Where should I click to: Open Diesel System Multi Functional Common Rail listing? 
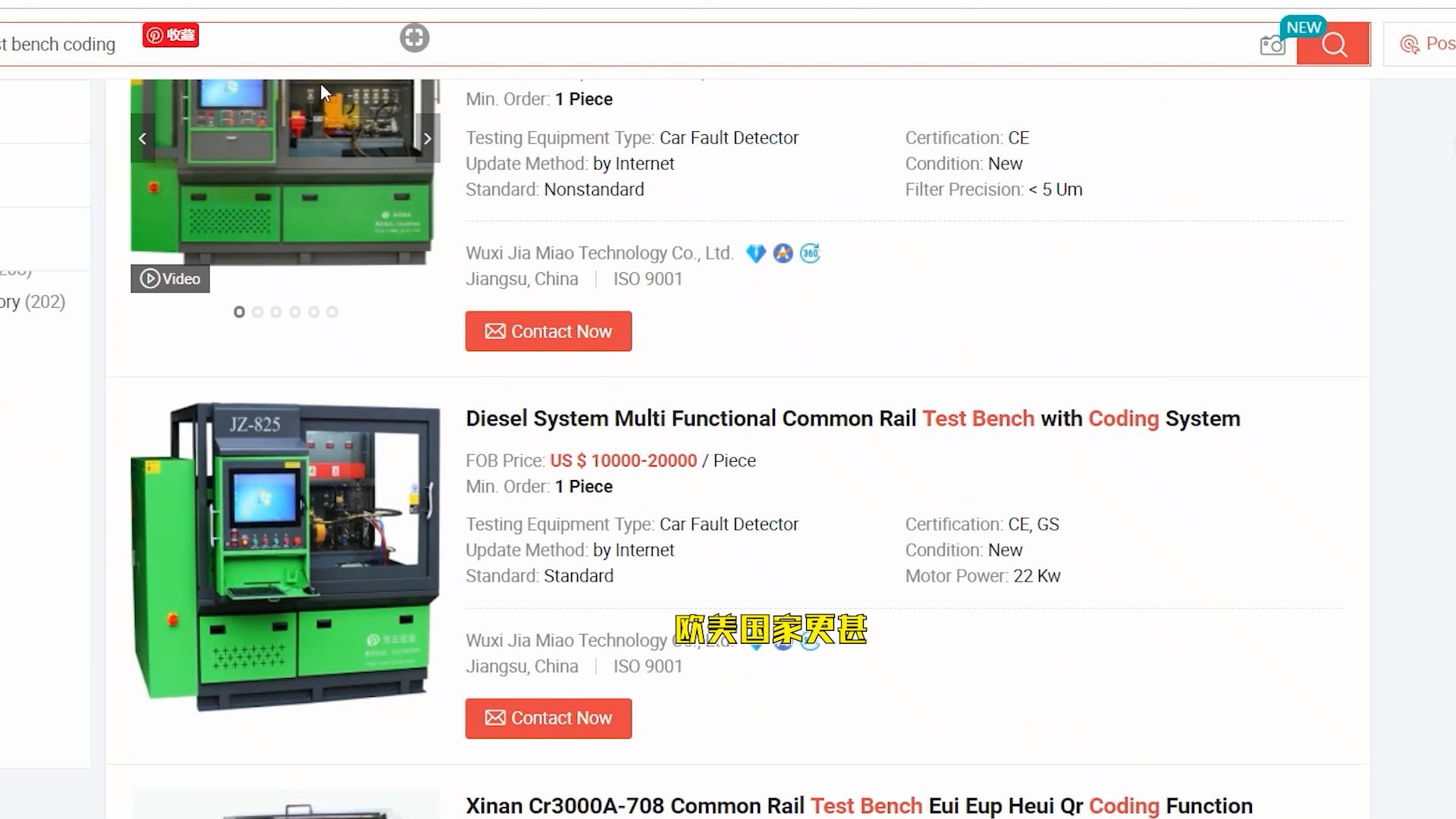coord(852,419)
